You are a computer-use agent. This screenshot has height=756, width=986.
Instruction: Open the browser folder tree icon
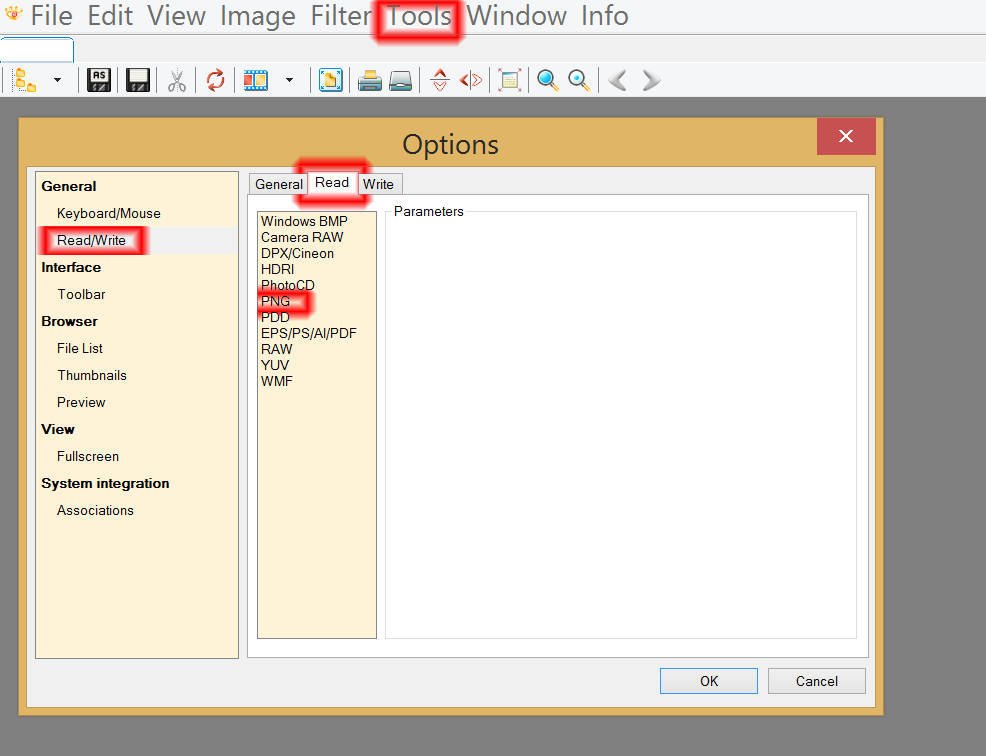click(25, 81)
